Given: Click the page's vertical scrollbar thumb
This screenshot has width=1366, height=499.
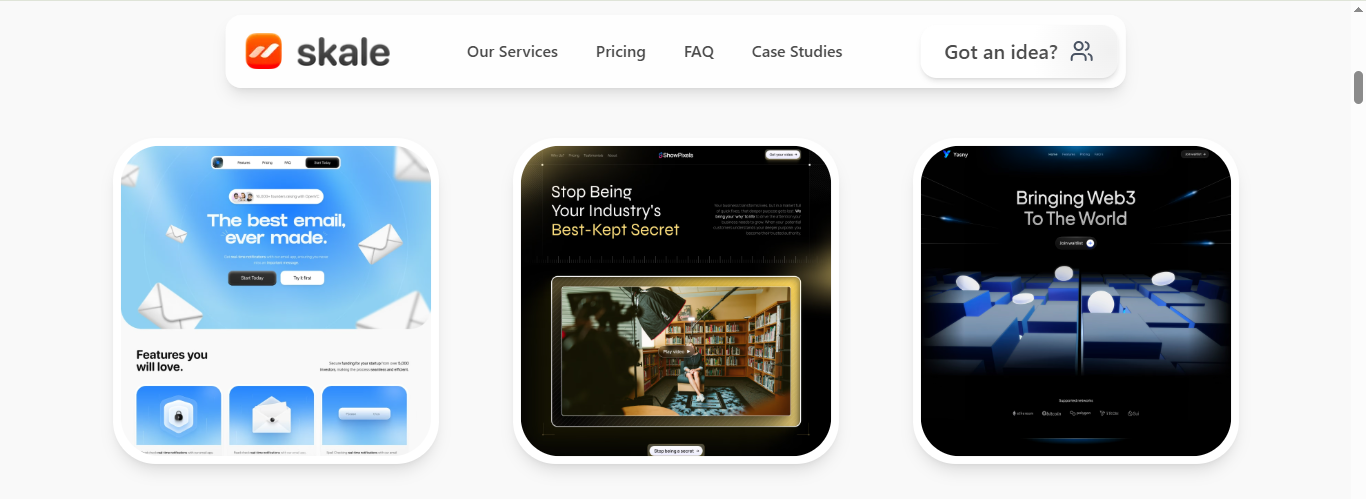Looking at the screenshot, I should pos(1359,88).
